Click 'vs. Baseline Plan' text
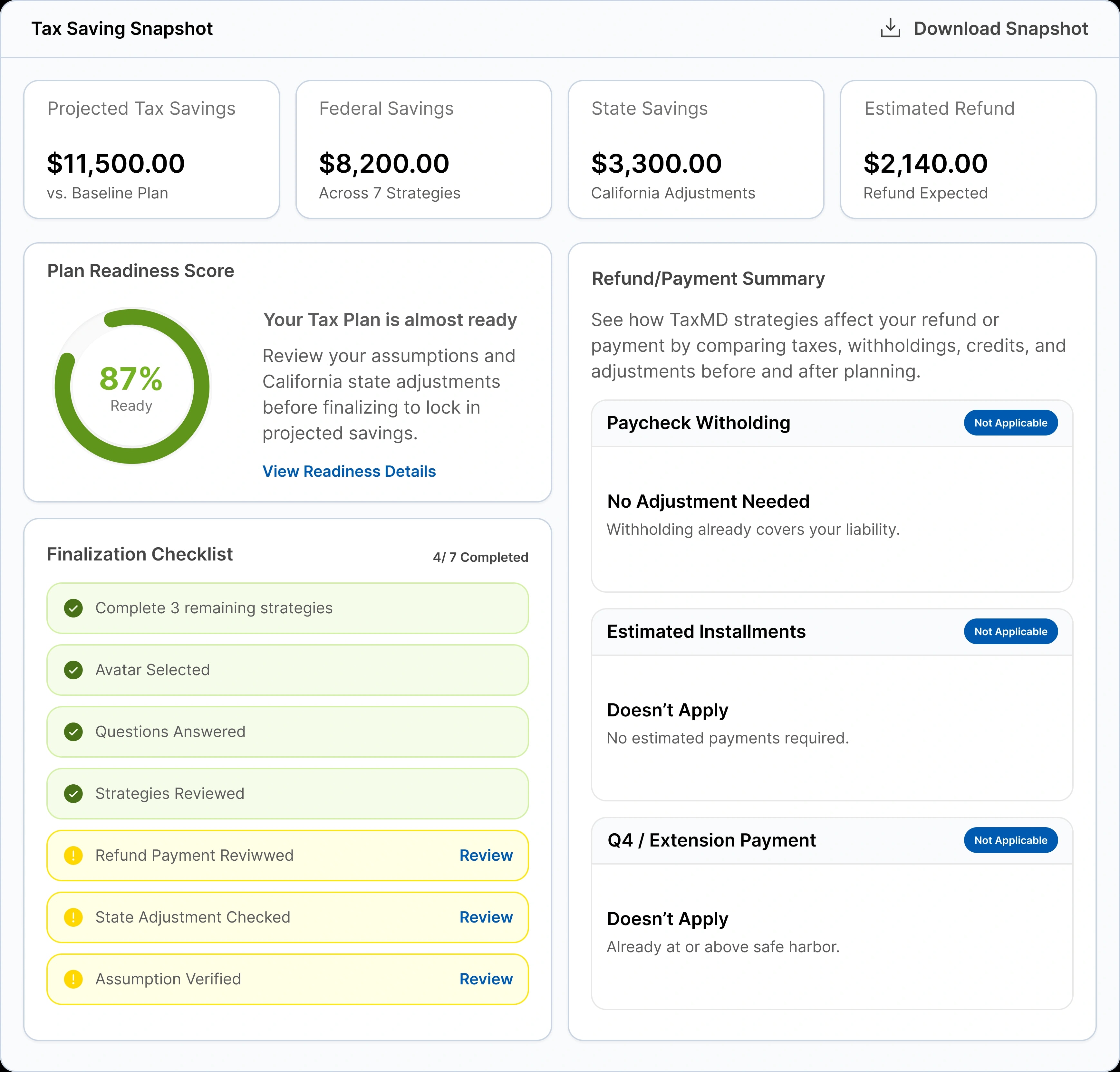Image resolution: width=1120 pixels, height=1072 pixels. pos(107,193)
